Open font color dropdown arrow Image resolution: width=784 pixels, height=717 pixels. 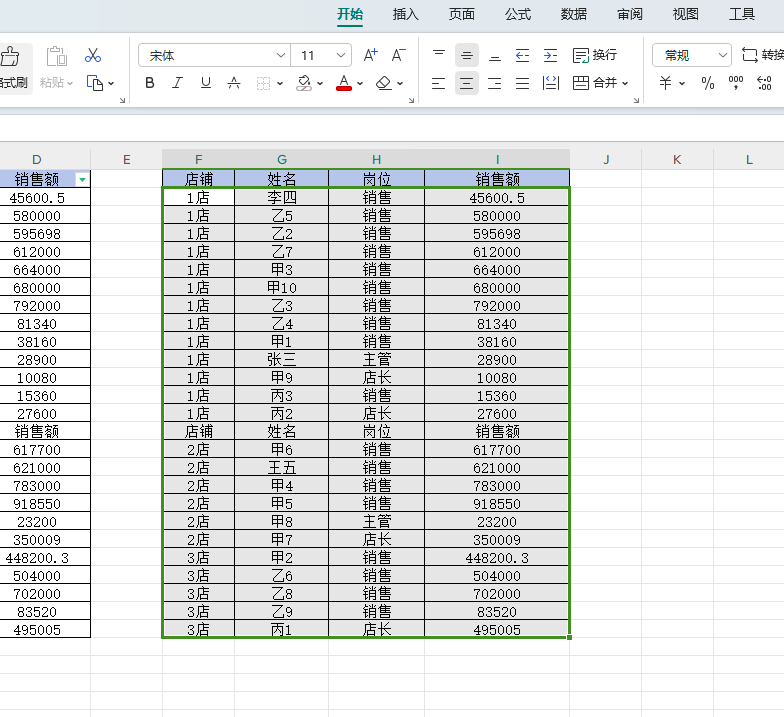coord(360,84)
